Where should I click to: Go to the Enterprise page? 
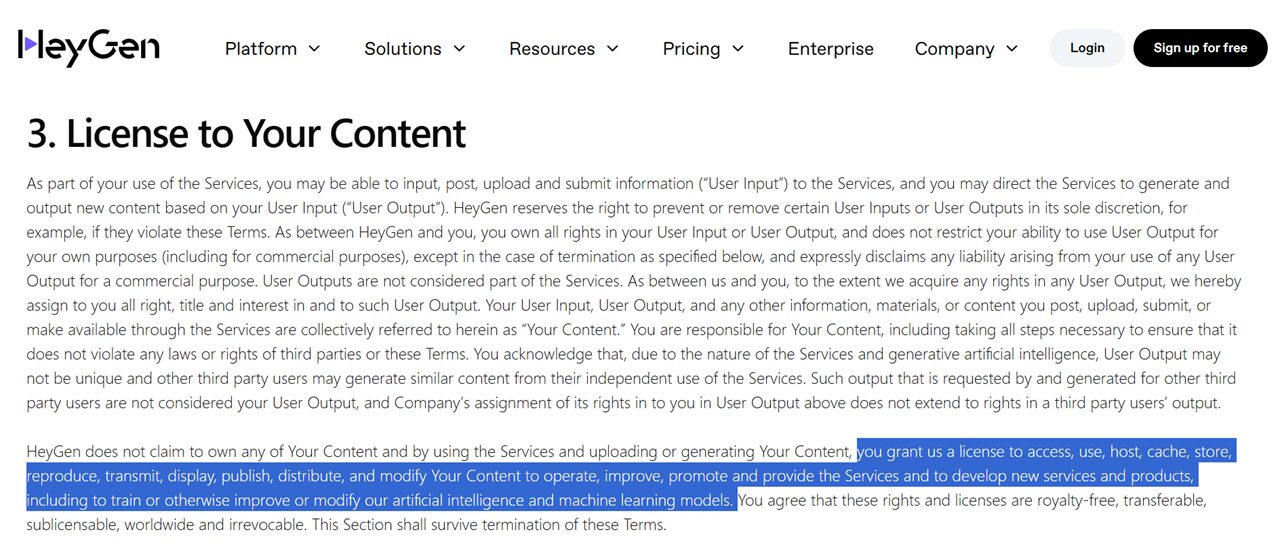pos(831,48)
